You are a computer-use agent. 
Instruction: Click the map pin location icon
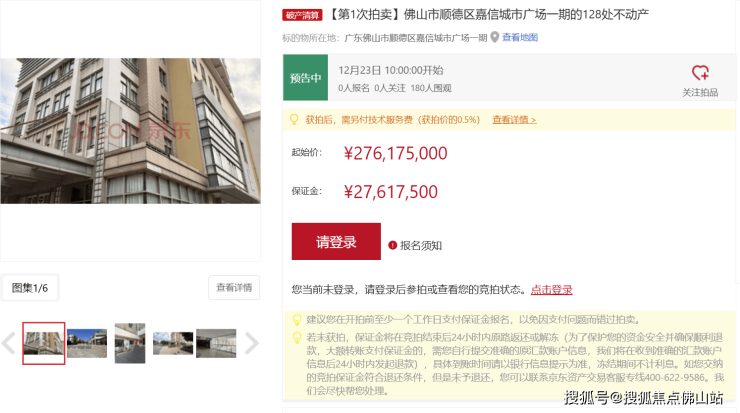(x=494, y=37)
